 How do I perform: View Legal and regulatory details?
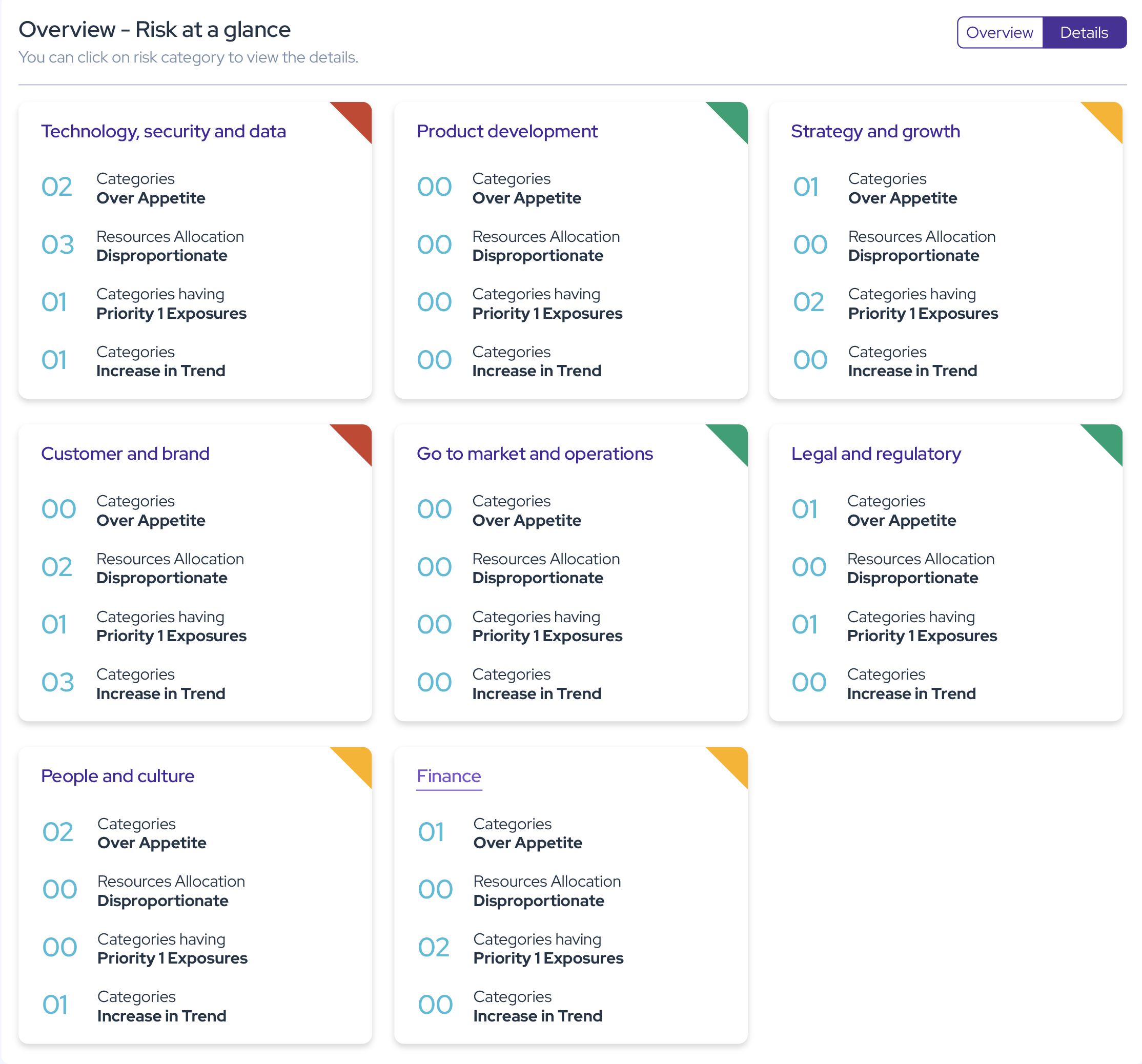pos(875,454)
